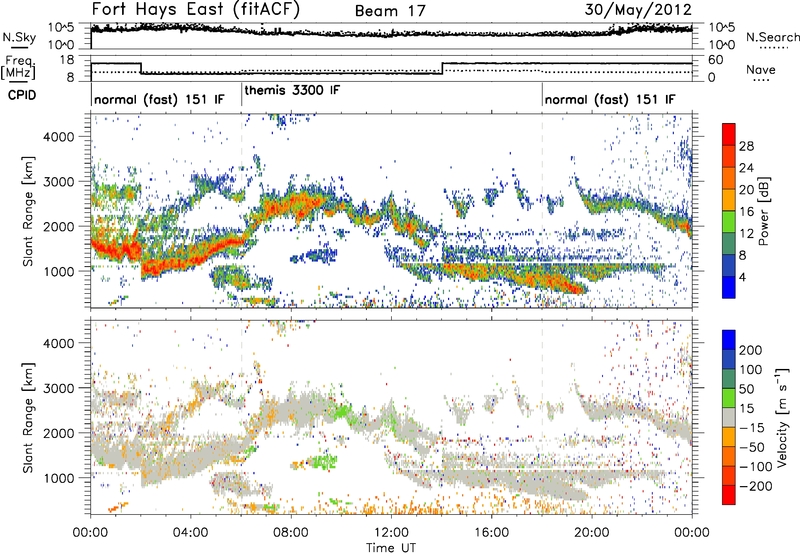Viewport: 800px width, 554px height.
Task: Click the '4000' tick on the power panel
Action: 58,137
